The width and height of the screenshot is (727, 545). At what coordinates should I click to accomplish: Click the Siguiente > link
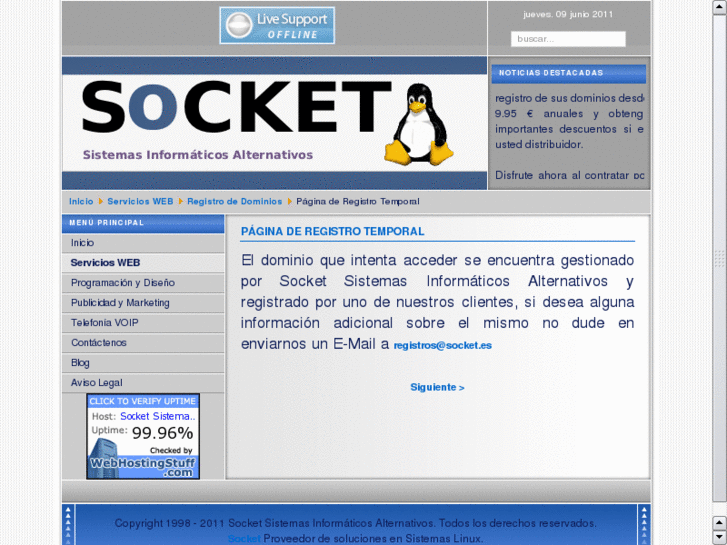tap(437, 387)
